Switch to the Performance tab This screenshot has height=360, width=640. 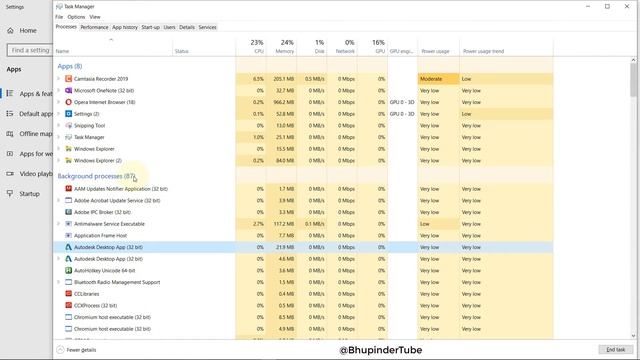pos(94,27)
